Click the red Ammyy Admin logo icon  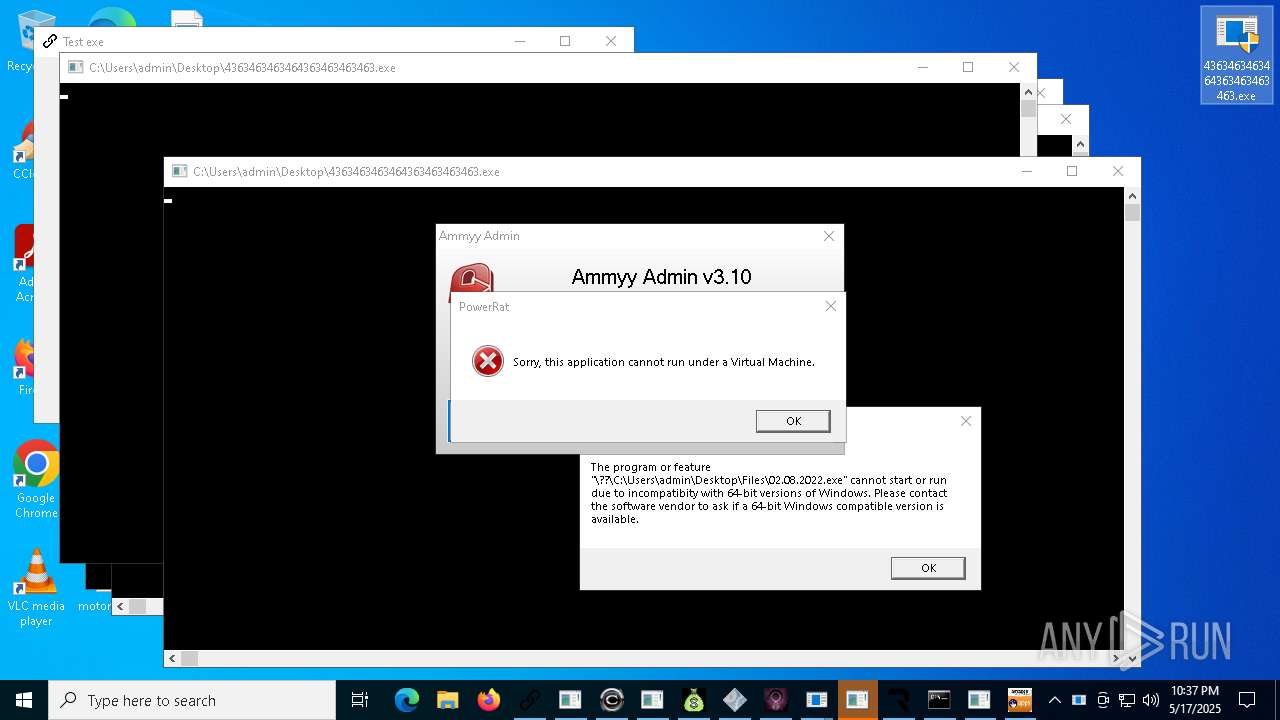(x=471, y=277)
